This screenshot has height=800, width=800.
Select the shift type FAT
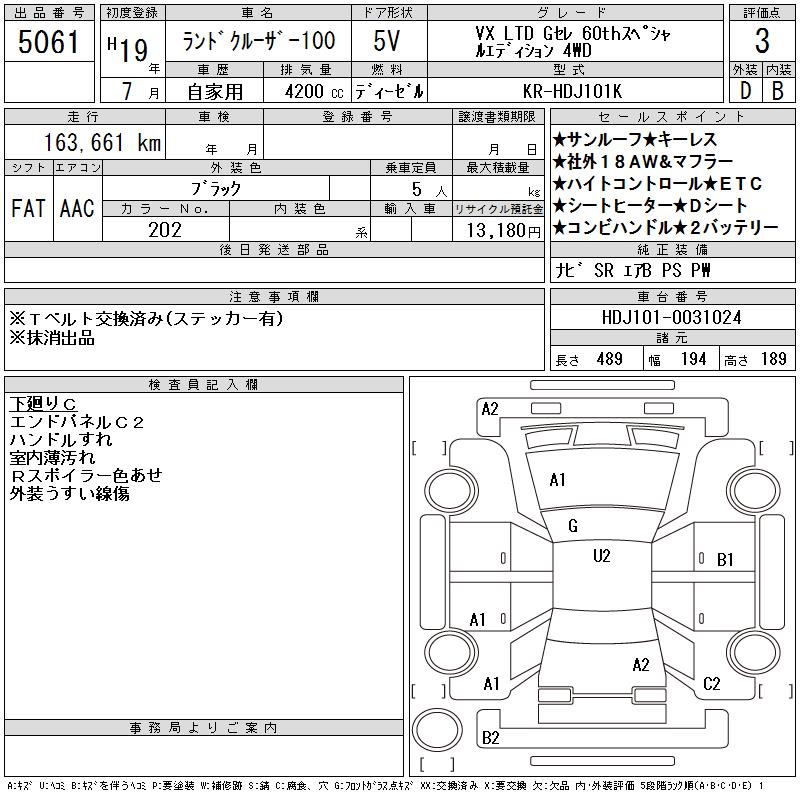(x=28, y=208)
